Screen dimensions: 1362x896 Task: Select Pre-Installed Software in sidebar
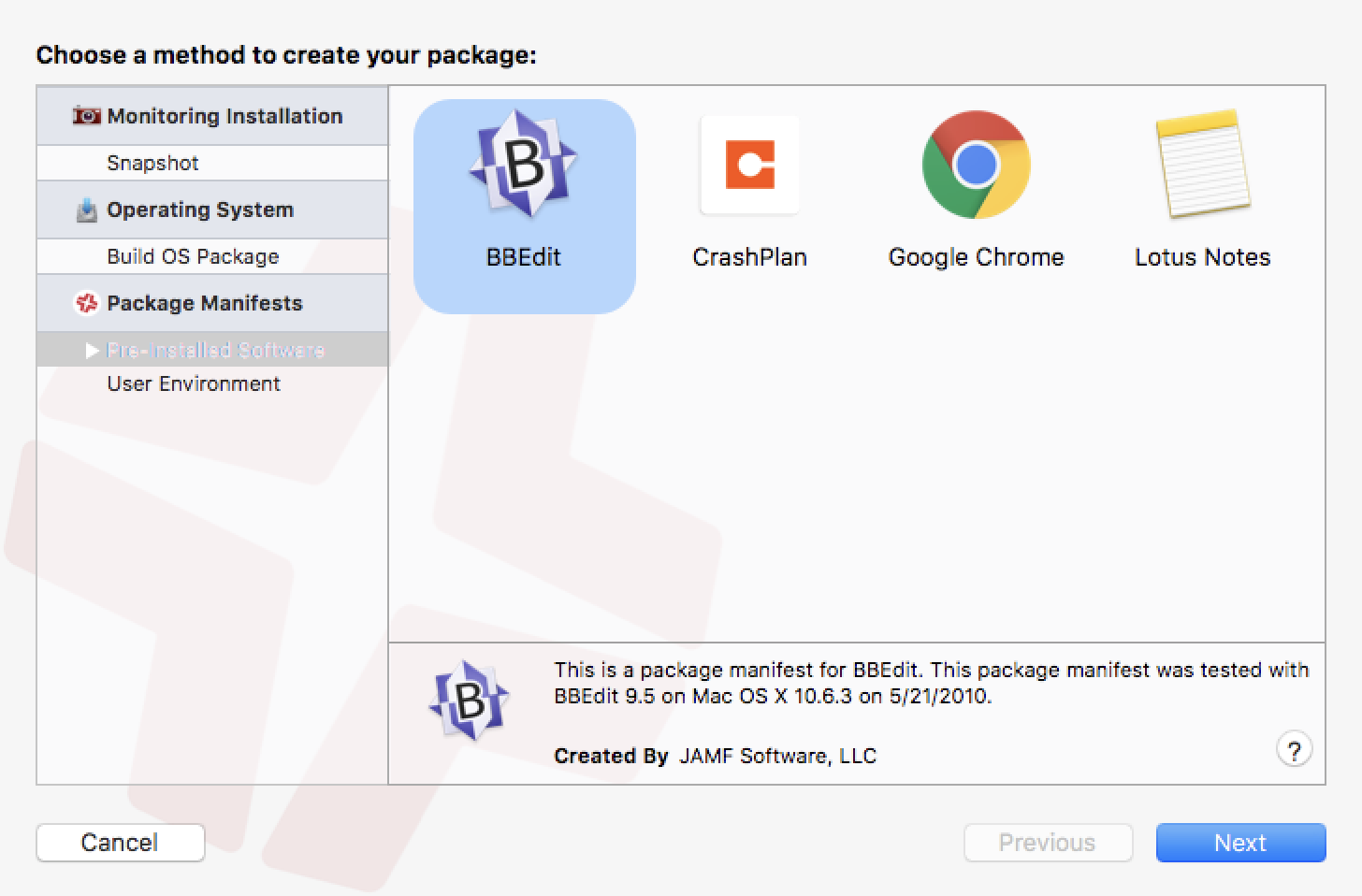pos(212,350)
